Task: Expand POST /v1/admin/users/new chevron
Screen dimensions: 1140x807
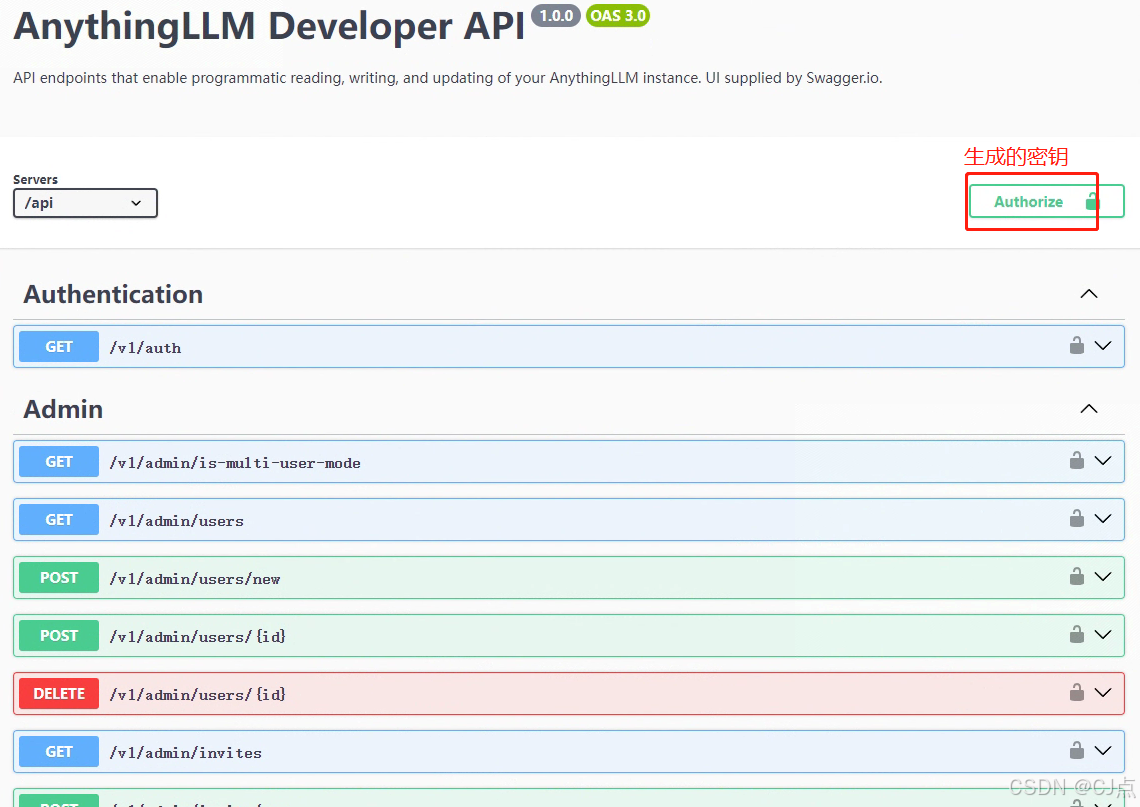Action: coord(1103,577)
